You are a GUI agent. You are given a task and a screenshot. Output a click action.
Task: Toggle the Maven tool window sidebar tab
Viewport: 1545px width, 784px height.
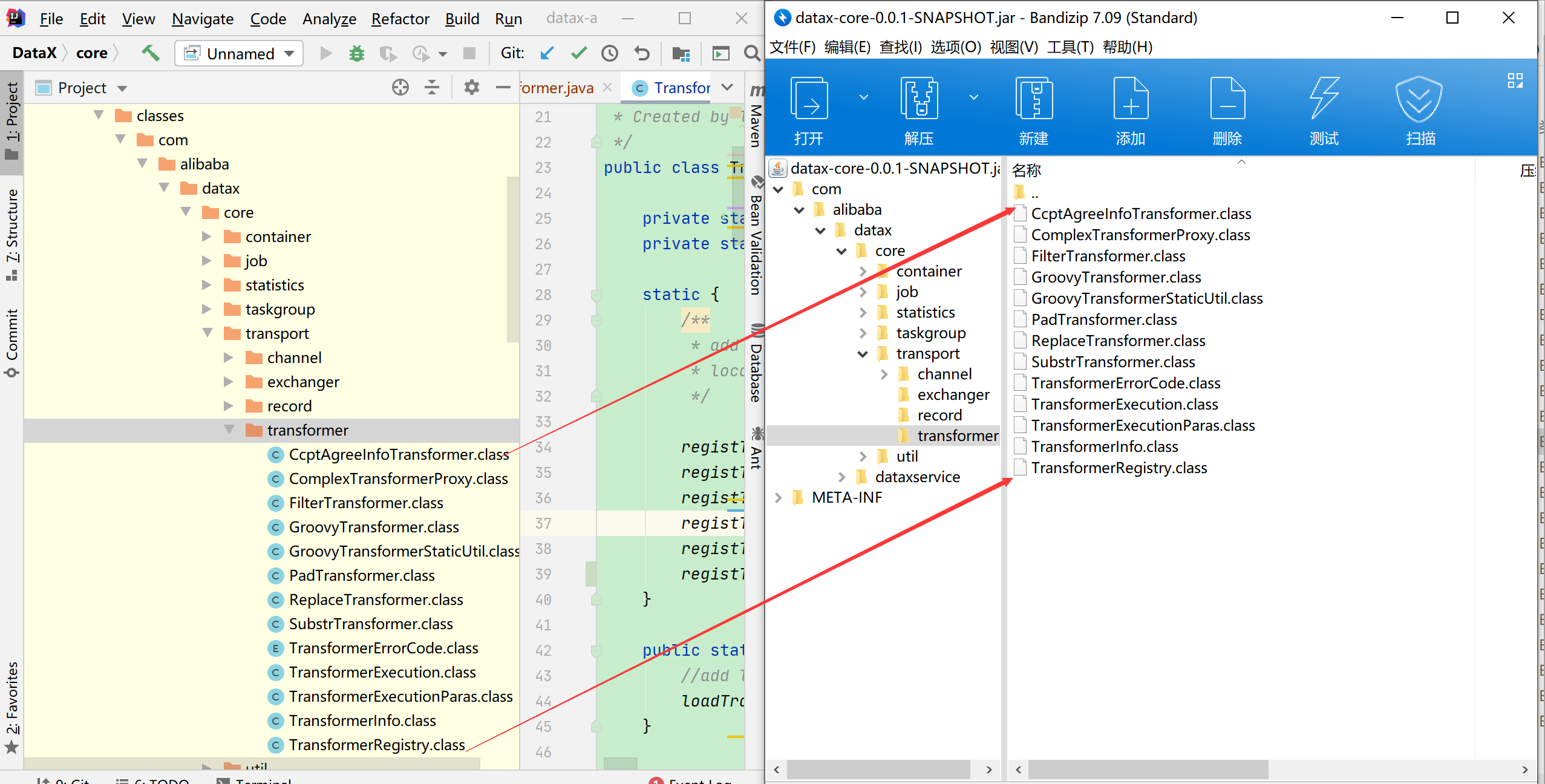(756, 118)
